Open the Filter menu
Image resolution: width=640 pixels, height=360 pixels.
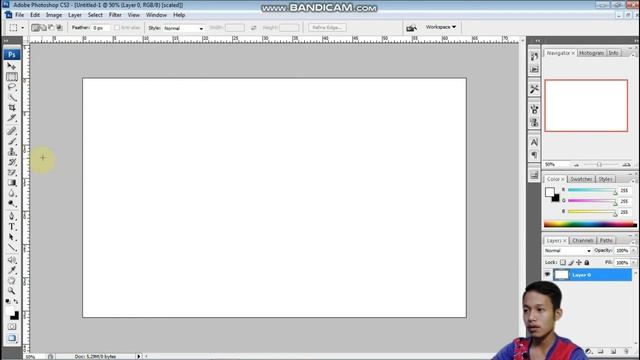click(115, 15)
